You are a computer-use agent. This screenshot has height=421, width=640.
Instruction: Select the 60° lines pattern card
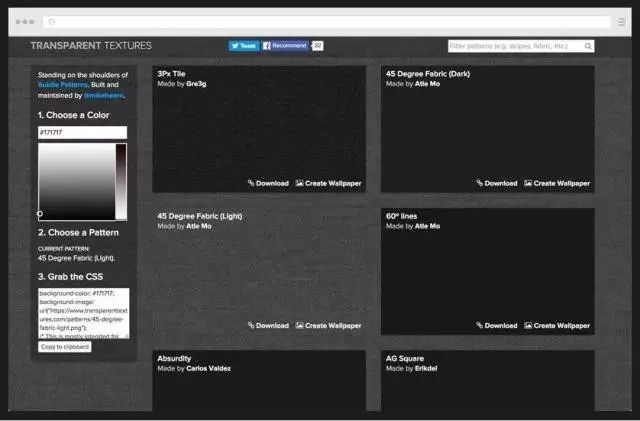coord(488,272)
